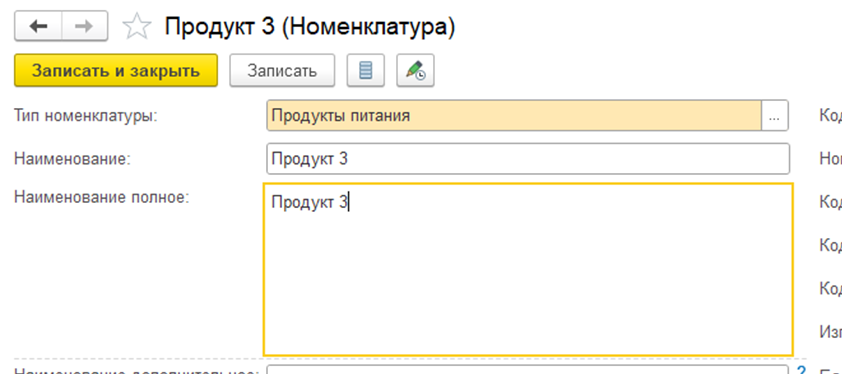Click the Тип номенклатуры field with Продукты питания

(514, 115)
